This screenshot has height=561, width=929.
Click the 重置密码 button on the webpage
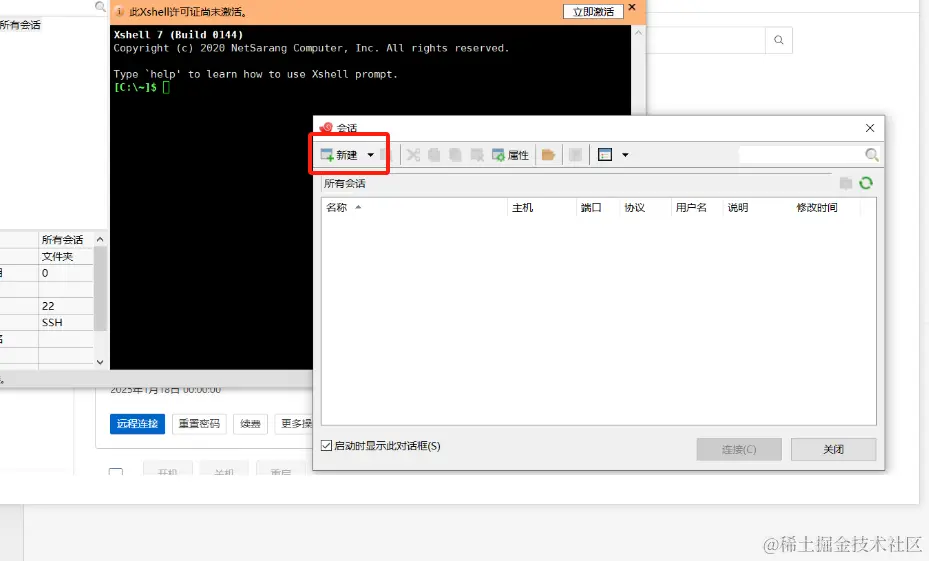(199, 424)
